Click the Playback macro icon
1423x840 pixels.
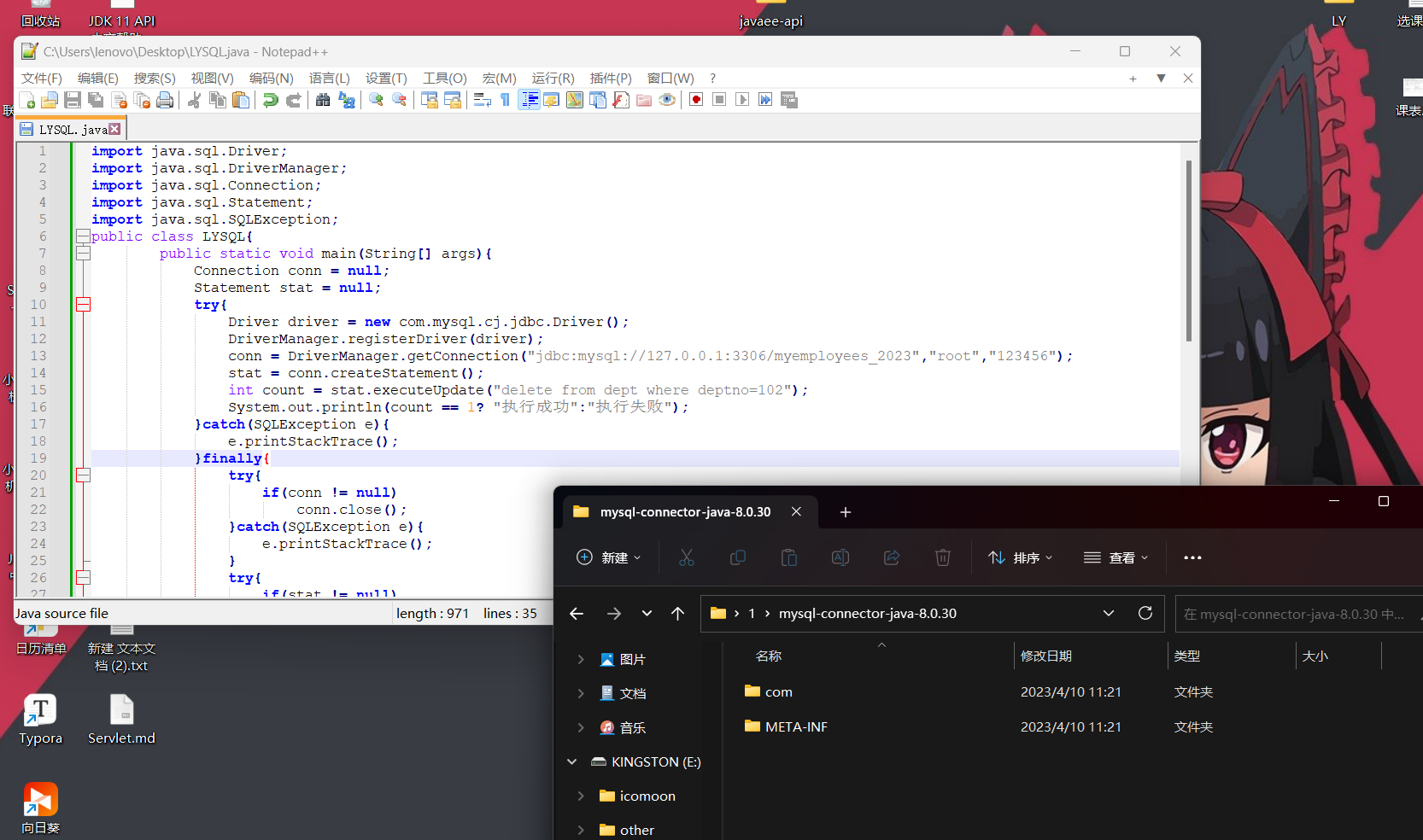(x=742, y=100)
